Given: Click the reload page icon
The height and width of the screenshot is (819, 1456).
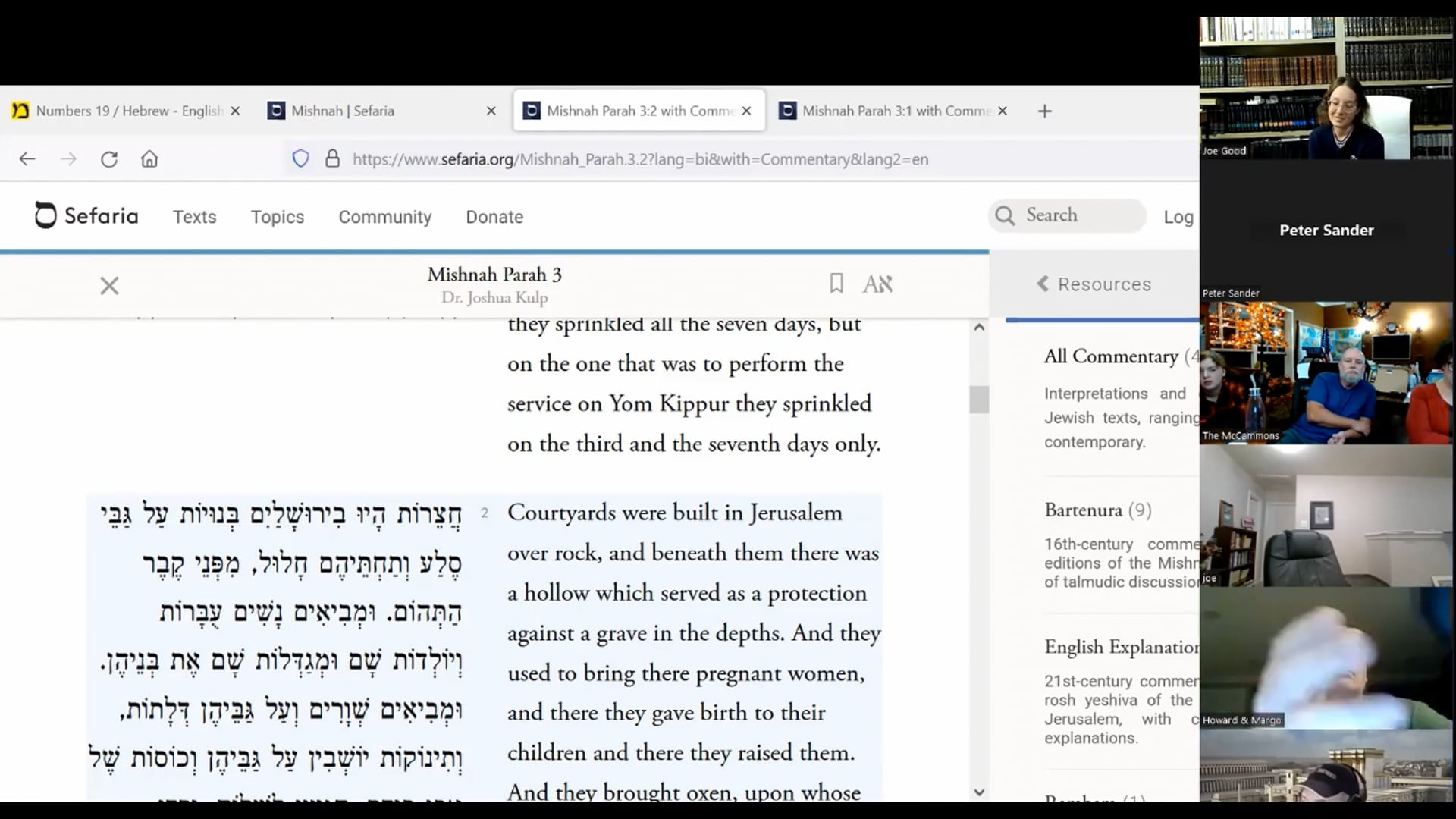Looking at the screenshot, I should [109, 159].
